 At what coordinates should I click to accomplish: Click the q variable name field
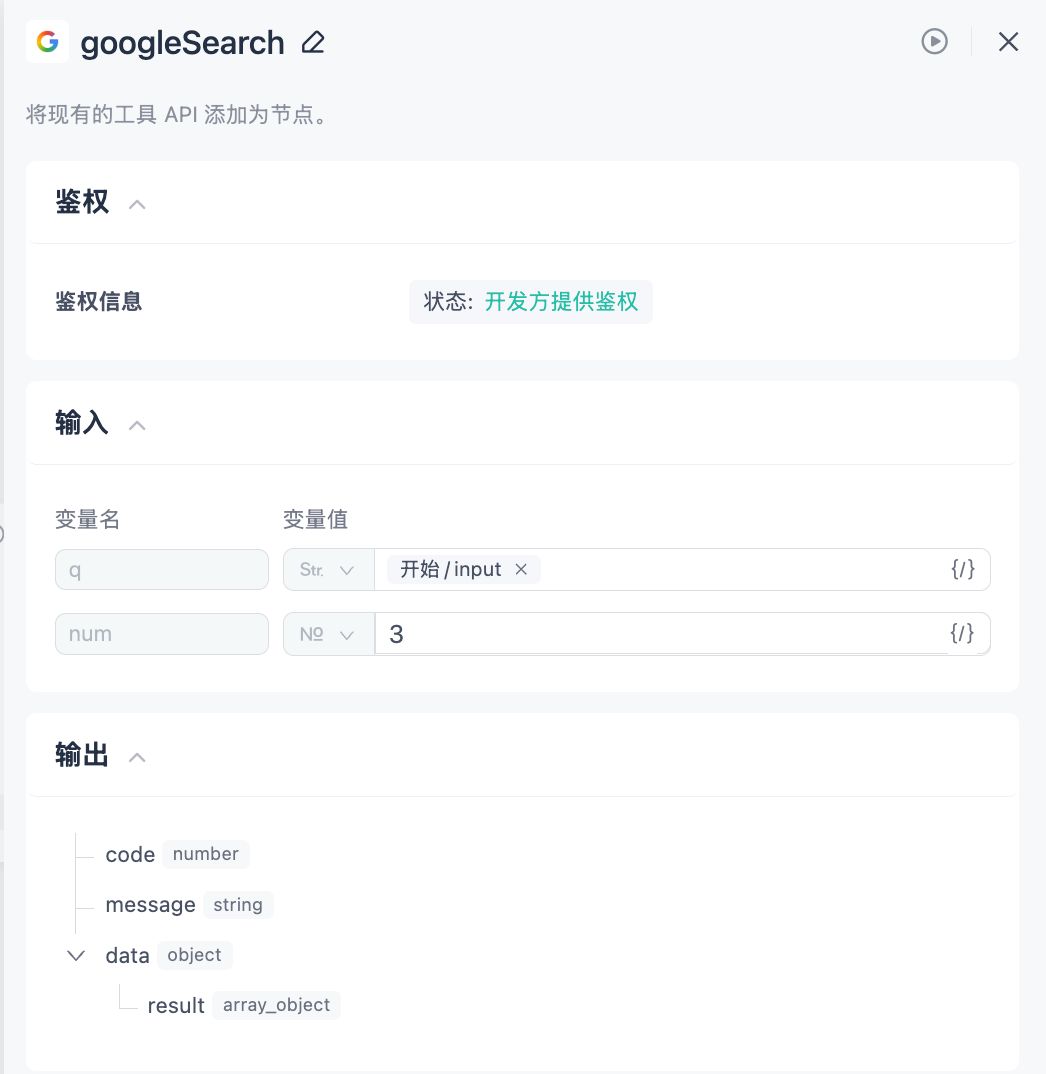(162, 569)
